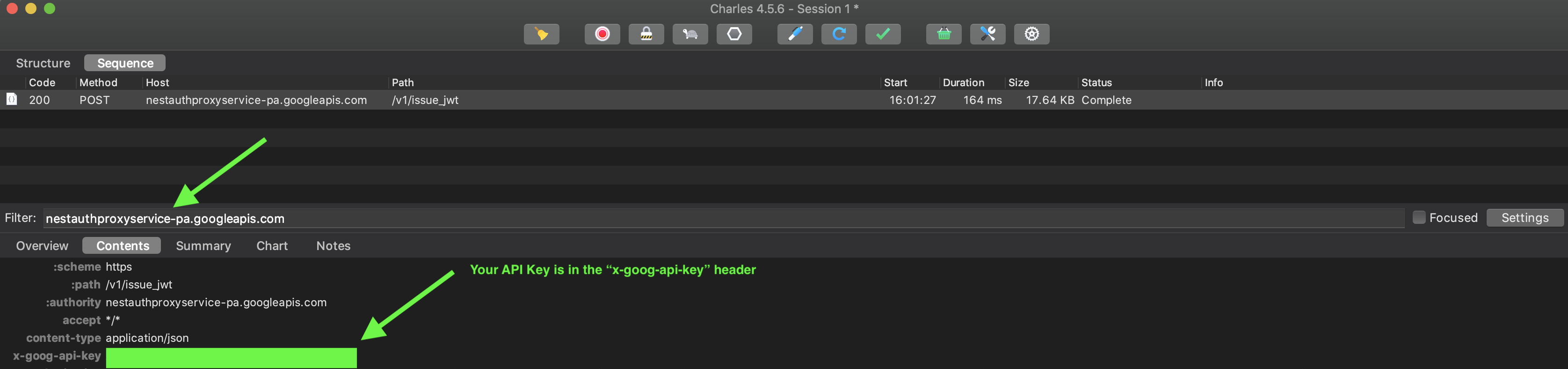Maximize the Charles window with green button

[50, 8]
